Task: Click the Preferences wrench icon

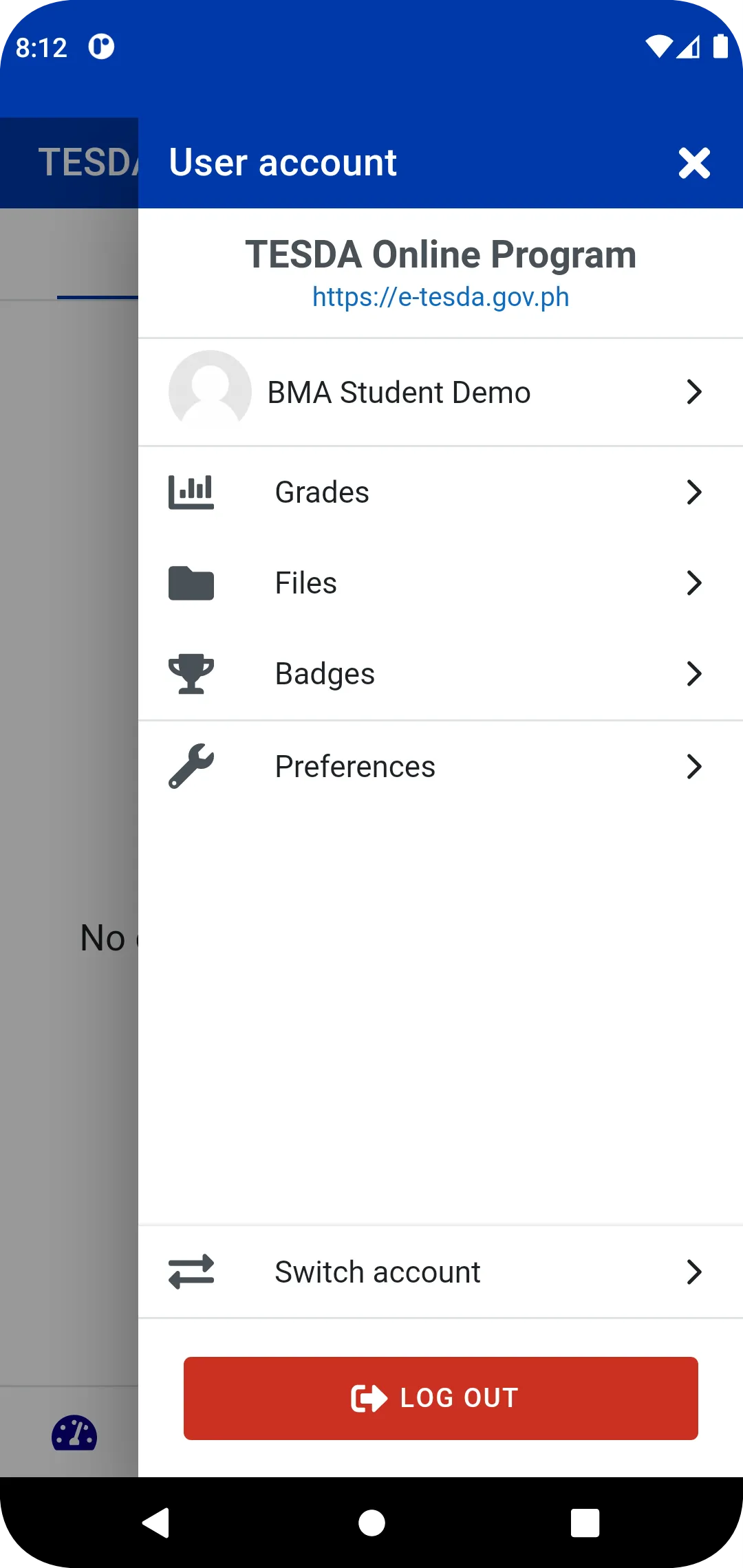Action: pyautogui.click(x=191, y=766)
